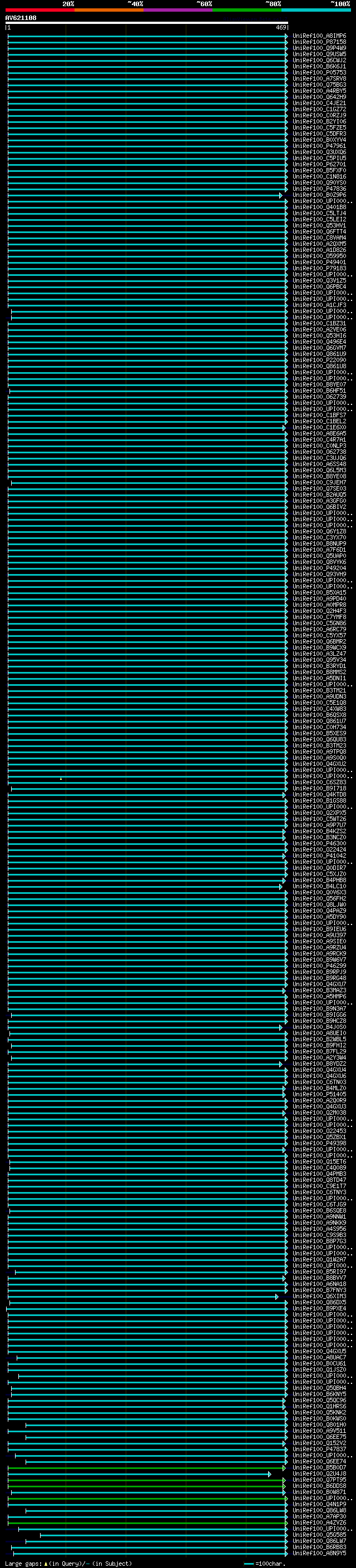The image size is (356, 1568).
Task: Select the UniRef100_P49401 label
Action: [319, 263]
